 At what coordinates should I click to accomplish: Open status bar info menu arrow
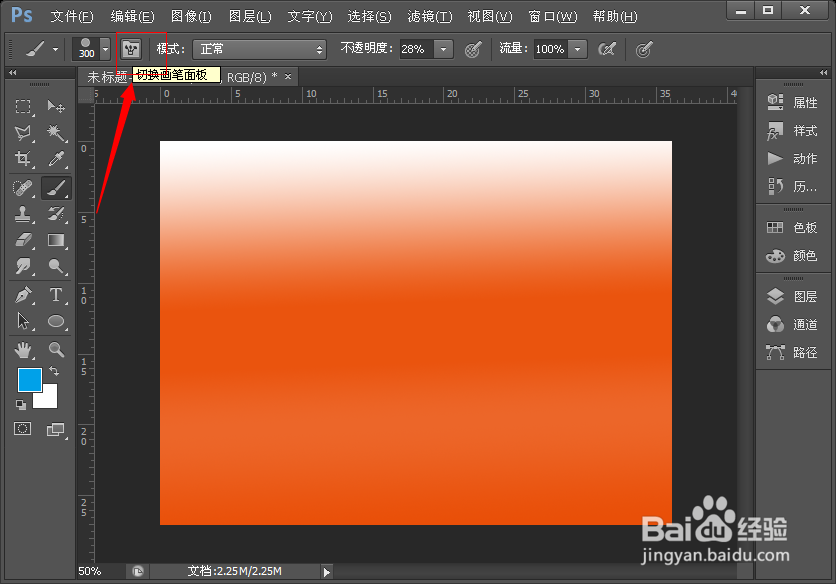(327, 572)
